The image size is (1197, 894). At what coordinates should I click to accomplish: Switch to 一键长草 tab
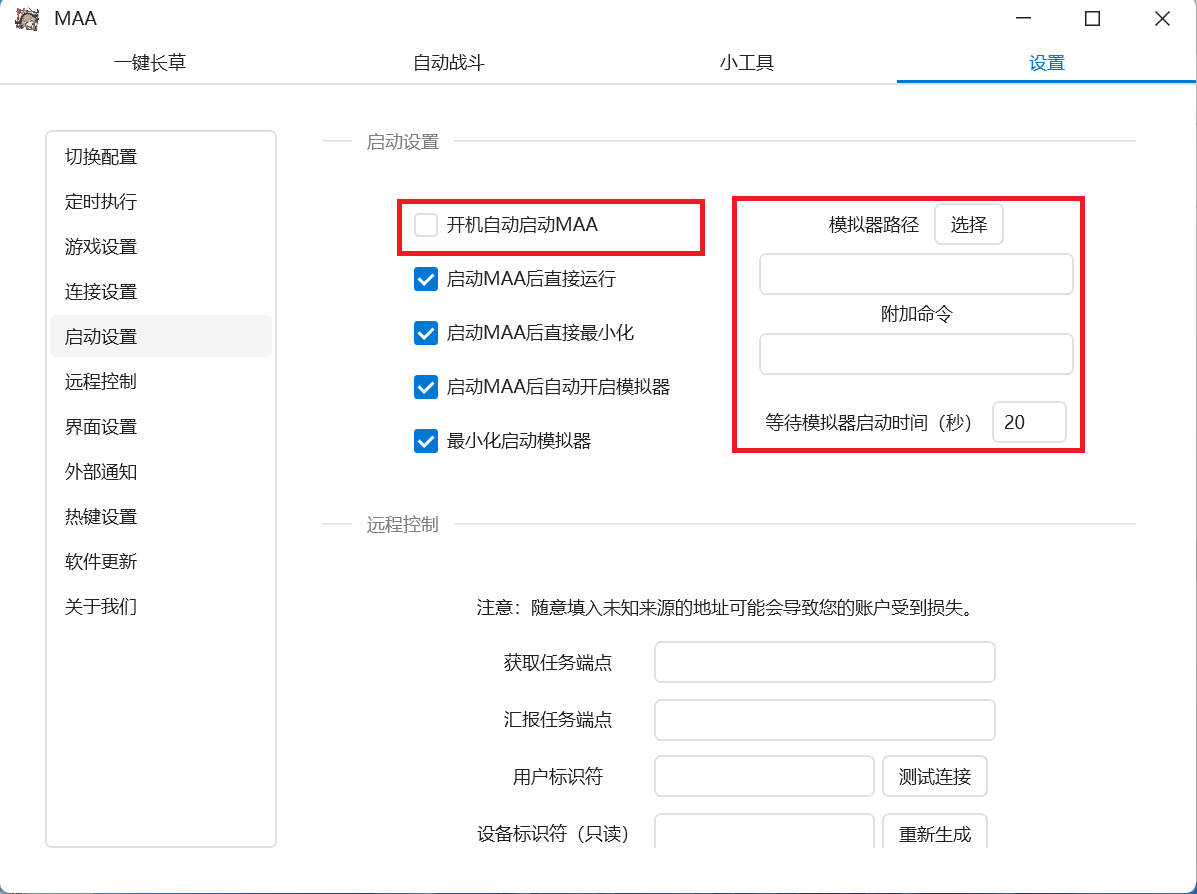pos(150,63)
